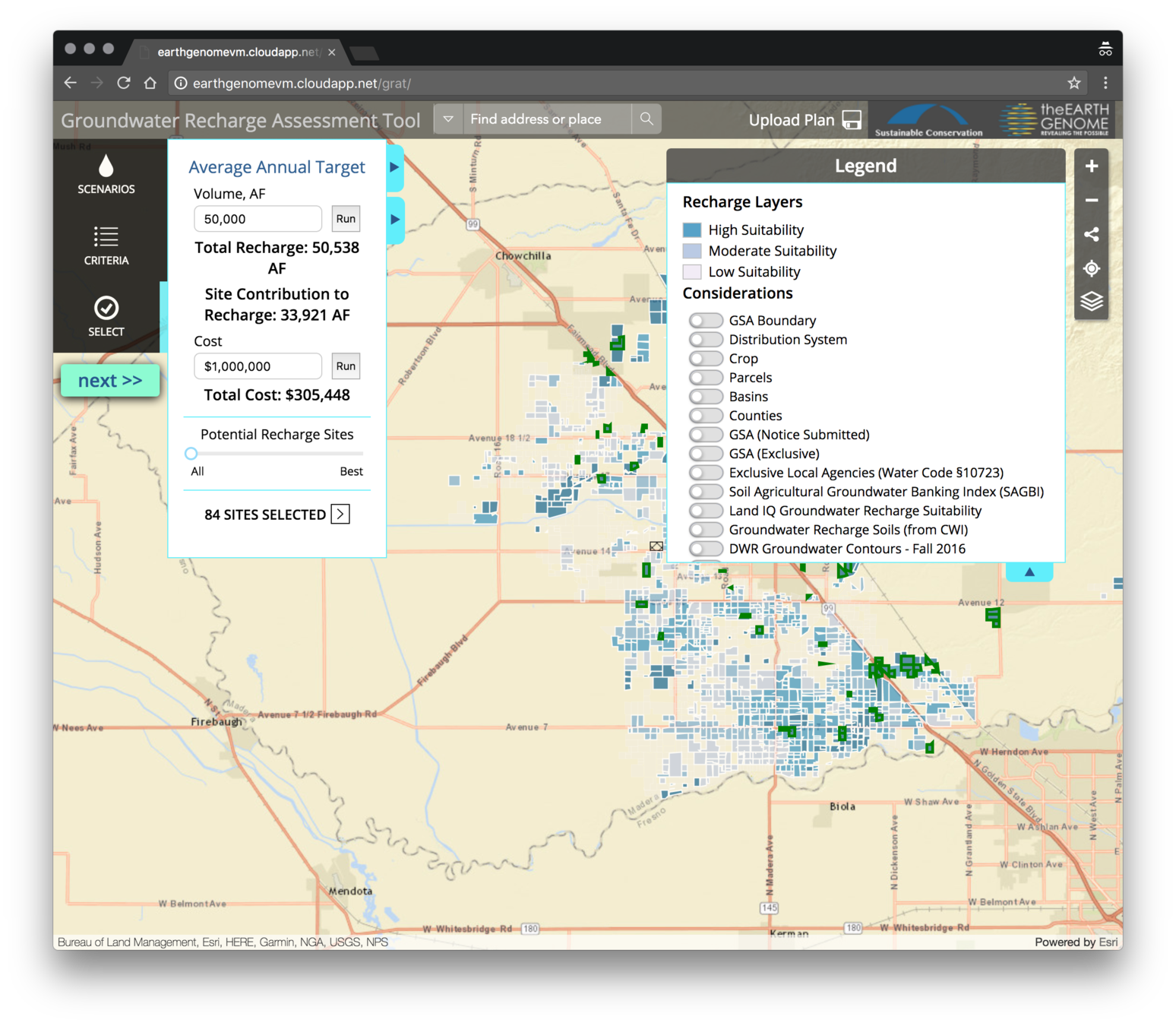Click the second blue panel arrow tab
This screenshot has width=1176, height=1026.
click(394, 220)
